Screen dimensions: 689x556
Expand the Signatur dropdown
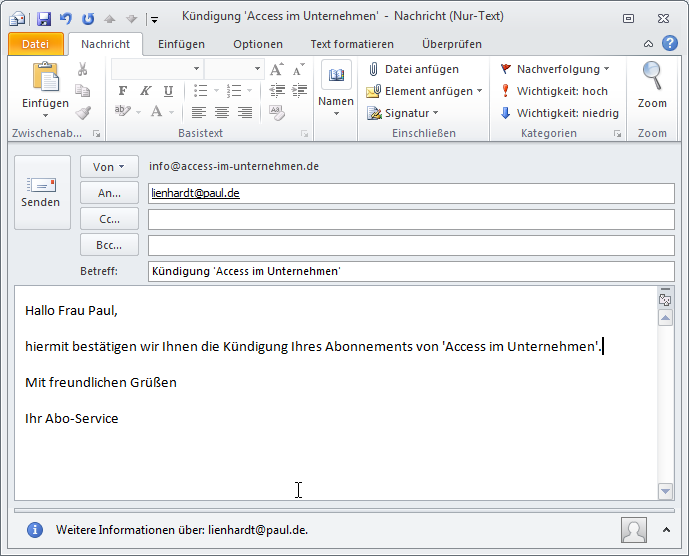[x=402, y=113]
